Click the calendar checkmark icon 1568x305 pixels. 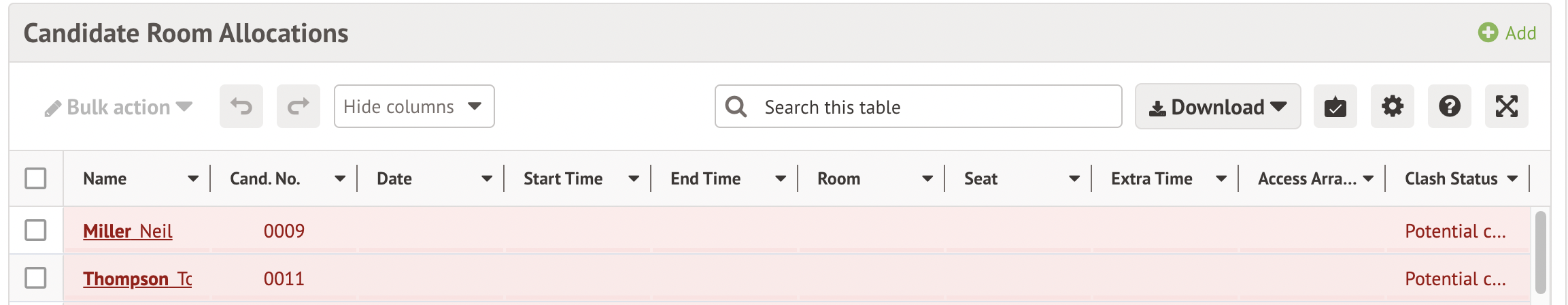pos(1335,106)
